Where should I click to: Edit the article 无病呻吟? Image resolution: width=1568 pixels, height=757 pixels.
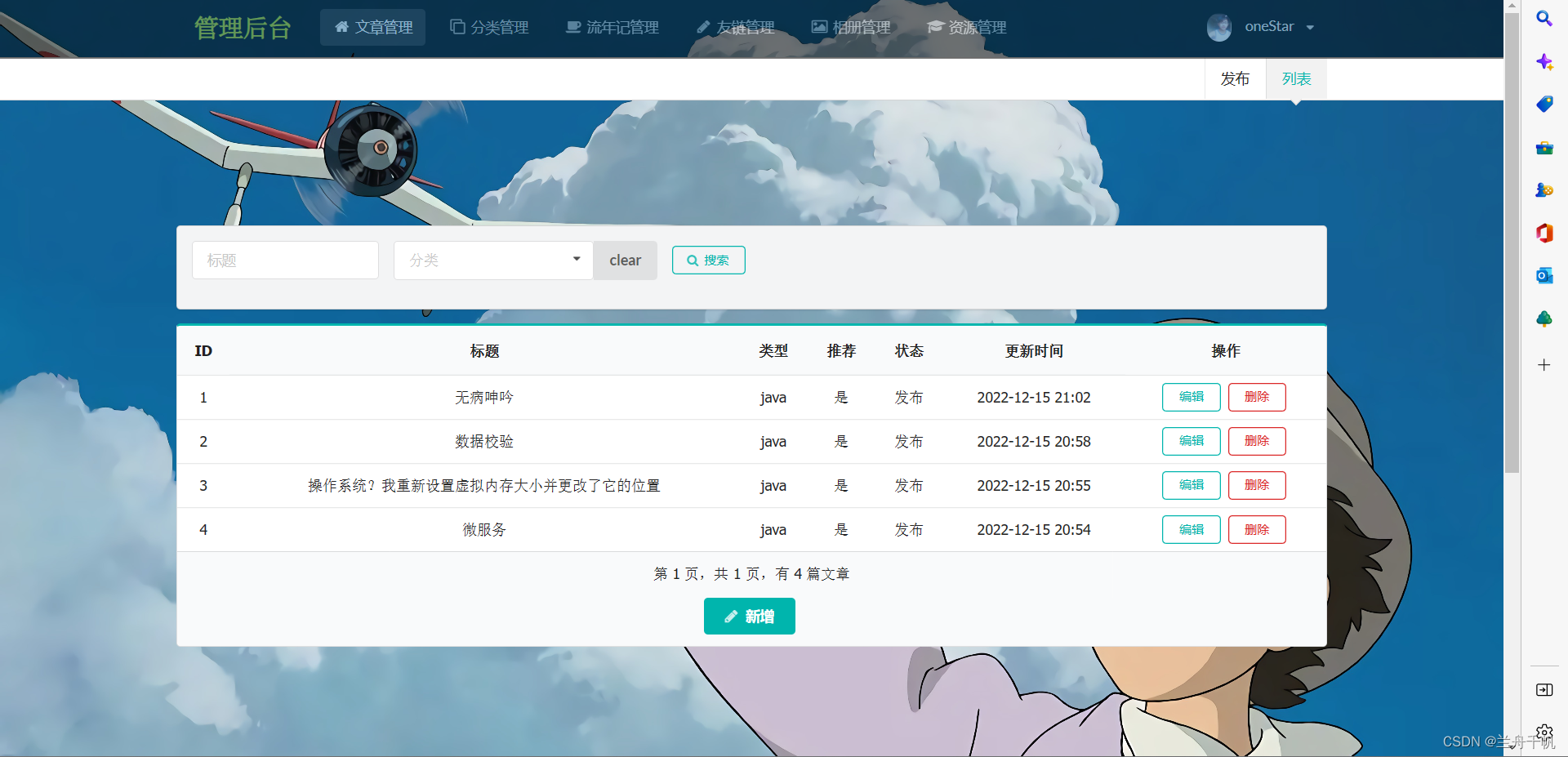tap(1191, 397)
